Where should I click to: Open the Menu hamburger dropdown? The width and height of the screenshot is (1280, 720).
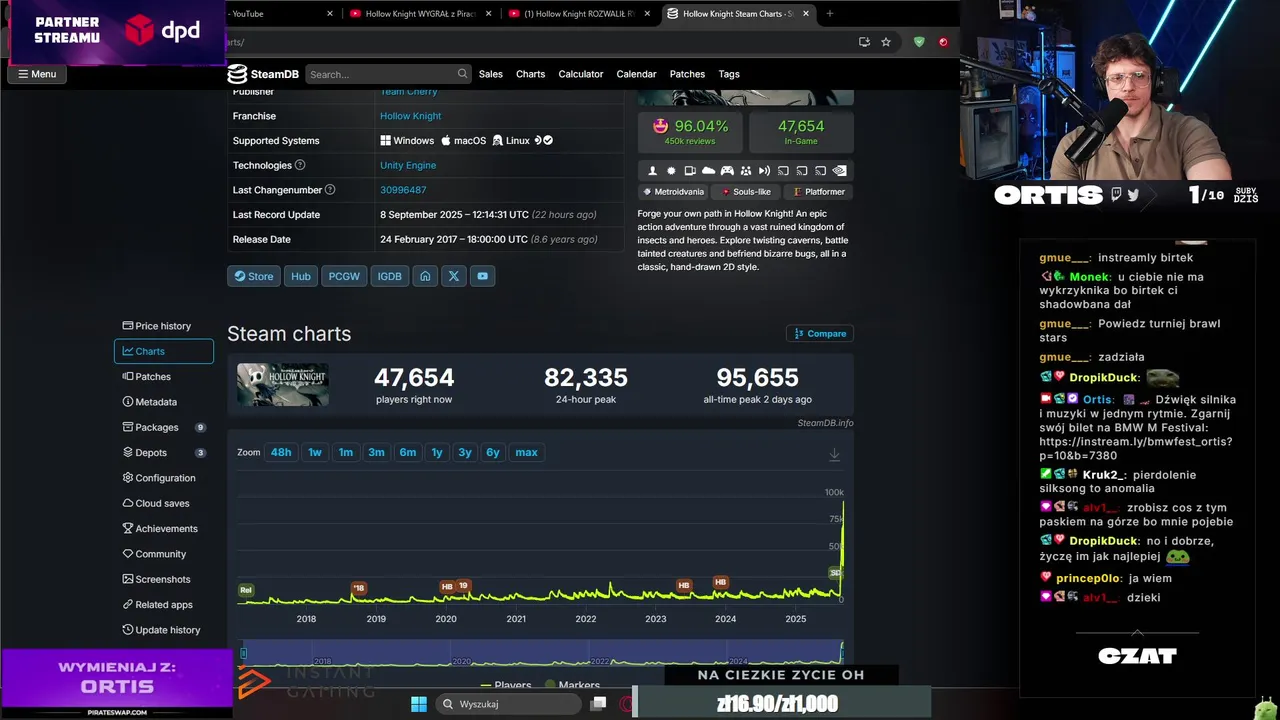point(36,74)
